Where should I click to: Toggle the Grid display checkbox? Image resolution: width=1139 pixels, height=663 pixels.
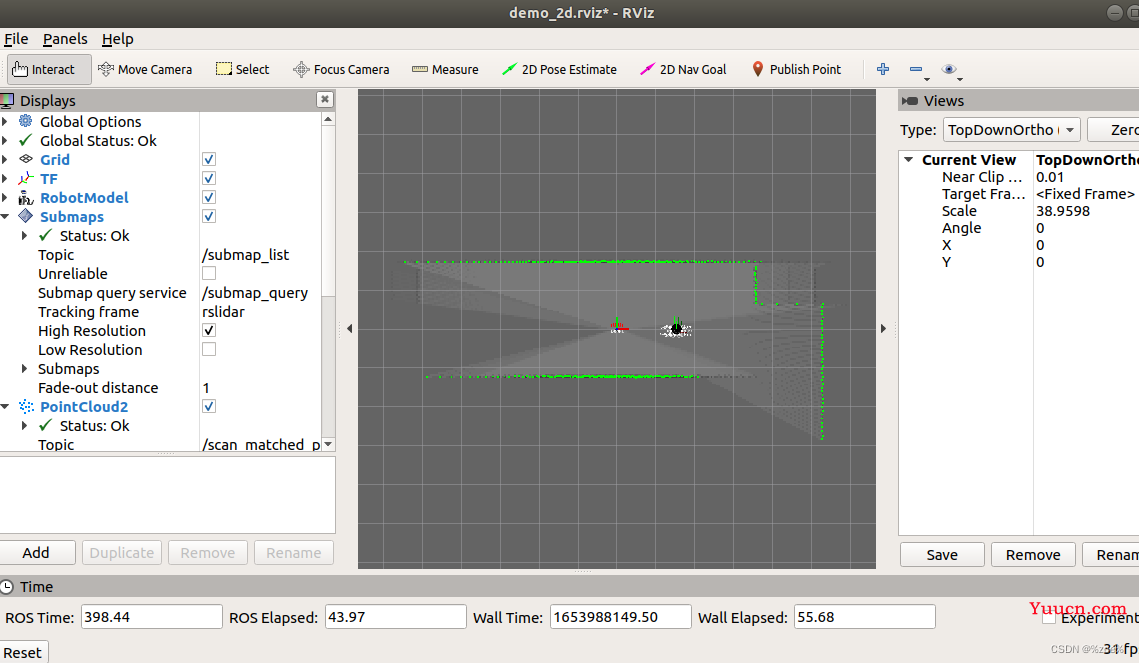(x=208, y=159)
